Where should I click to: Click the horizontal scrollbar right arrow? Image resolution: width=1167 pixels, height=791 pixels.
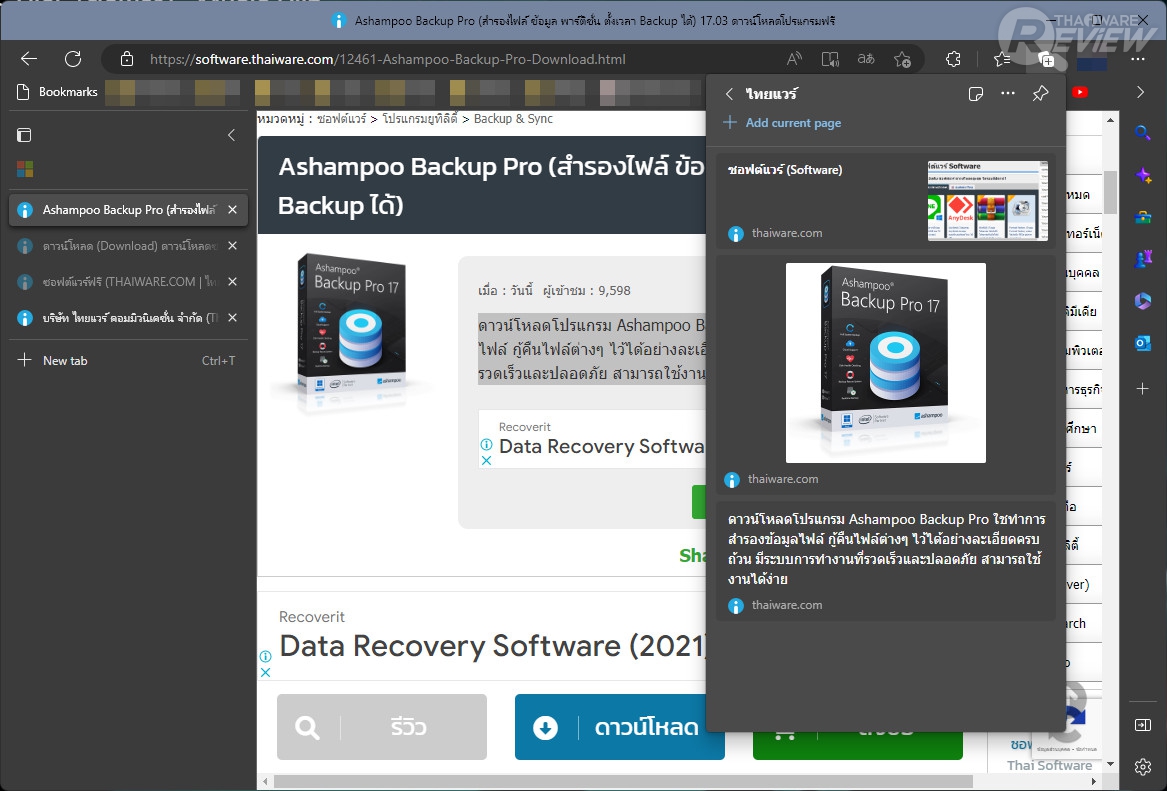coord(1094,781)
